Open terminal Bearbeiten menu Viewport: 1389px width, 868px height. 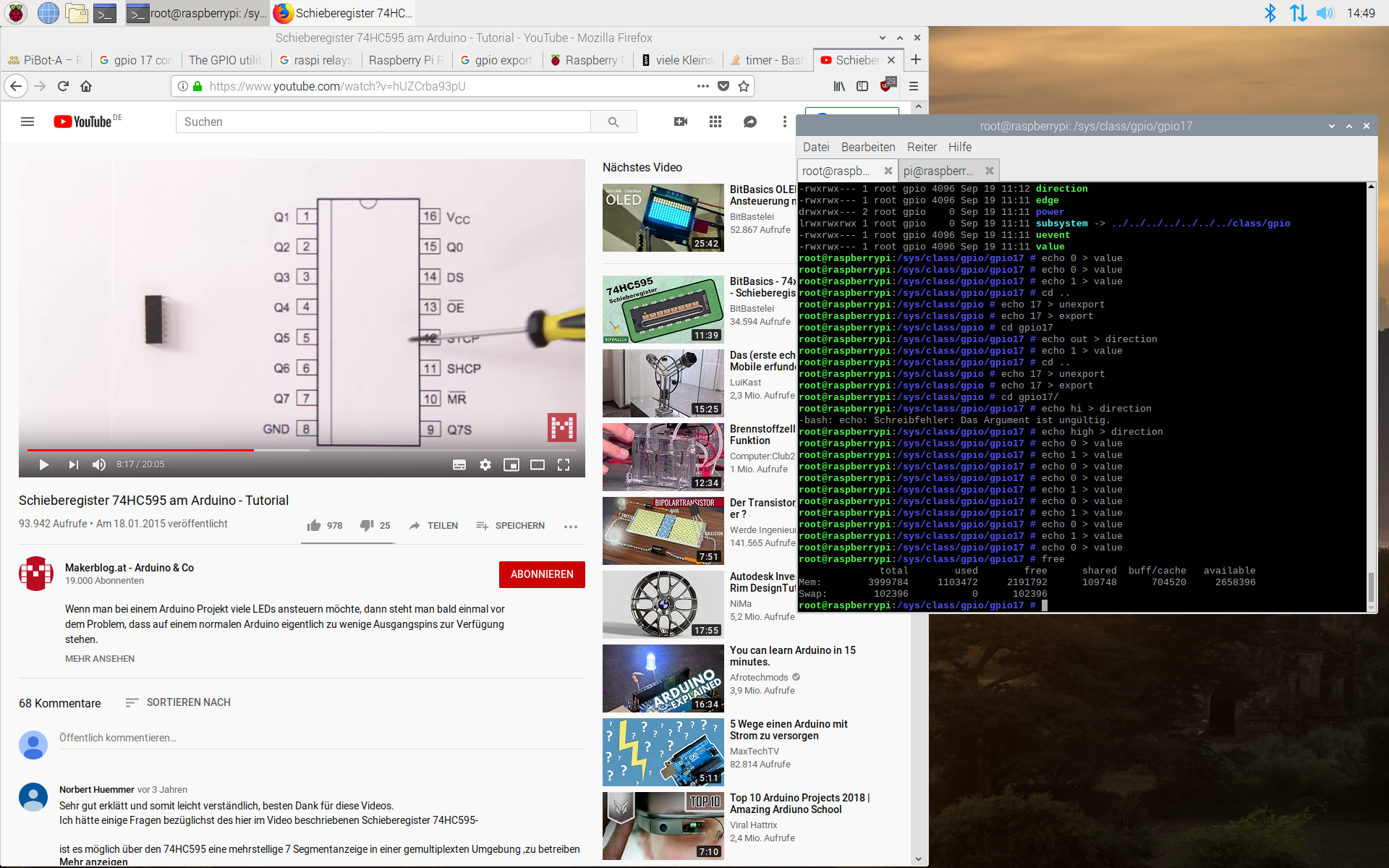click(868, 147)
